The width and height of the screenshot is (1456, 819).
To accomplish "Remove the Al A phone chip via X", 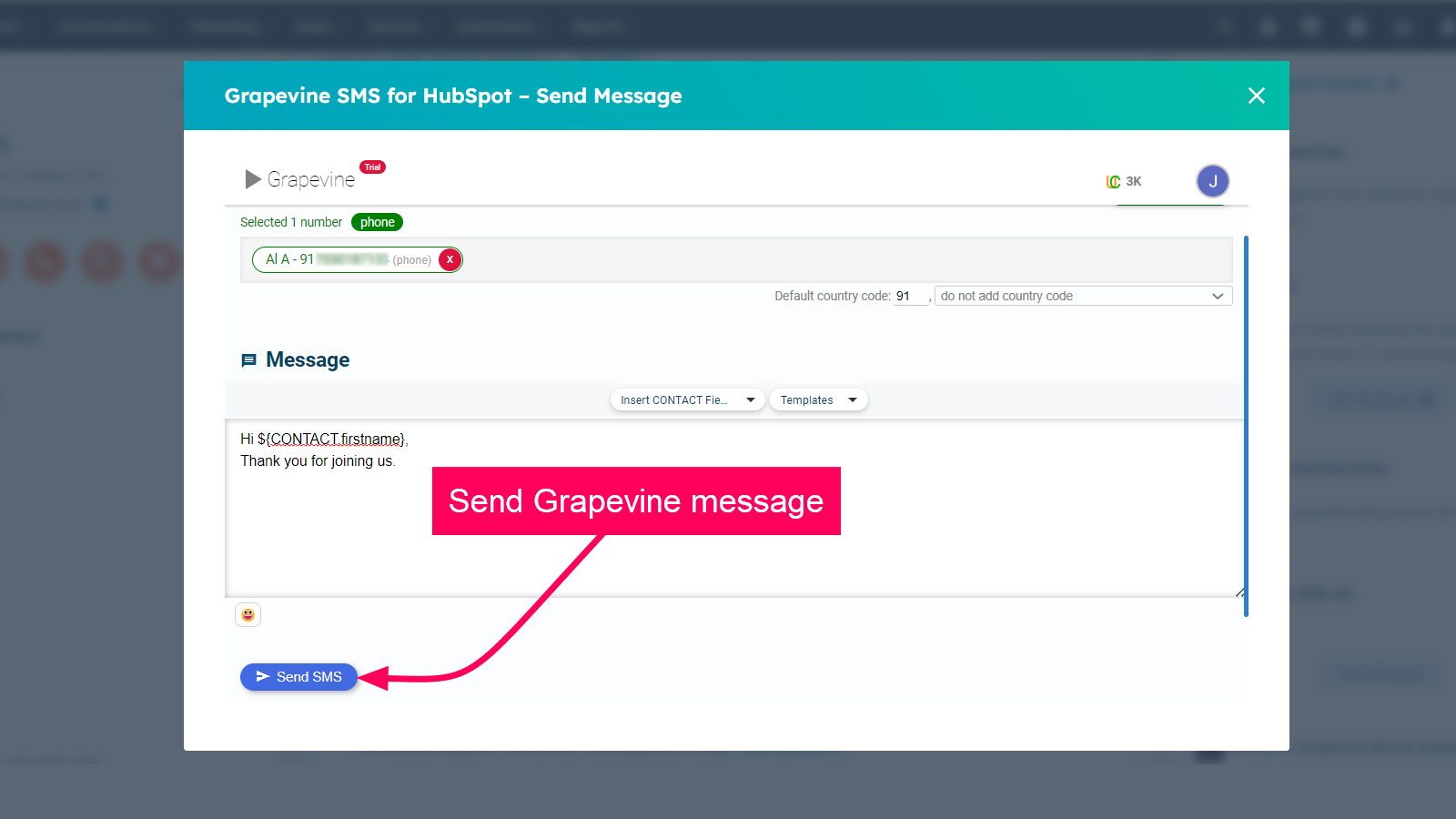I will (x=449, y=259).
